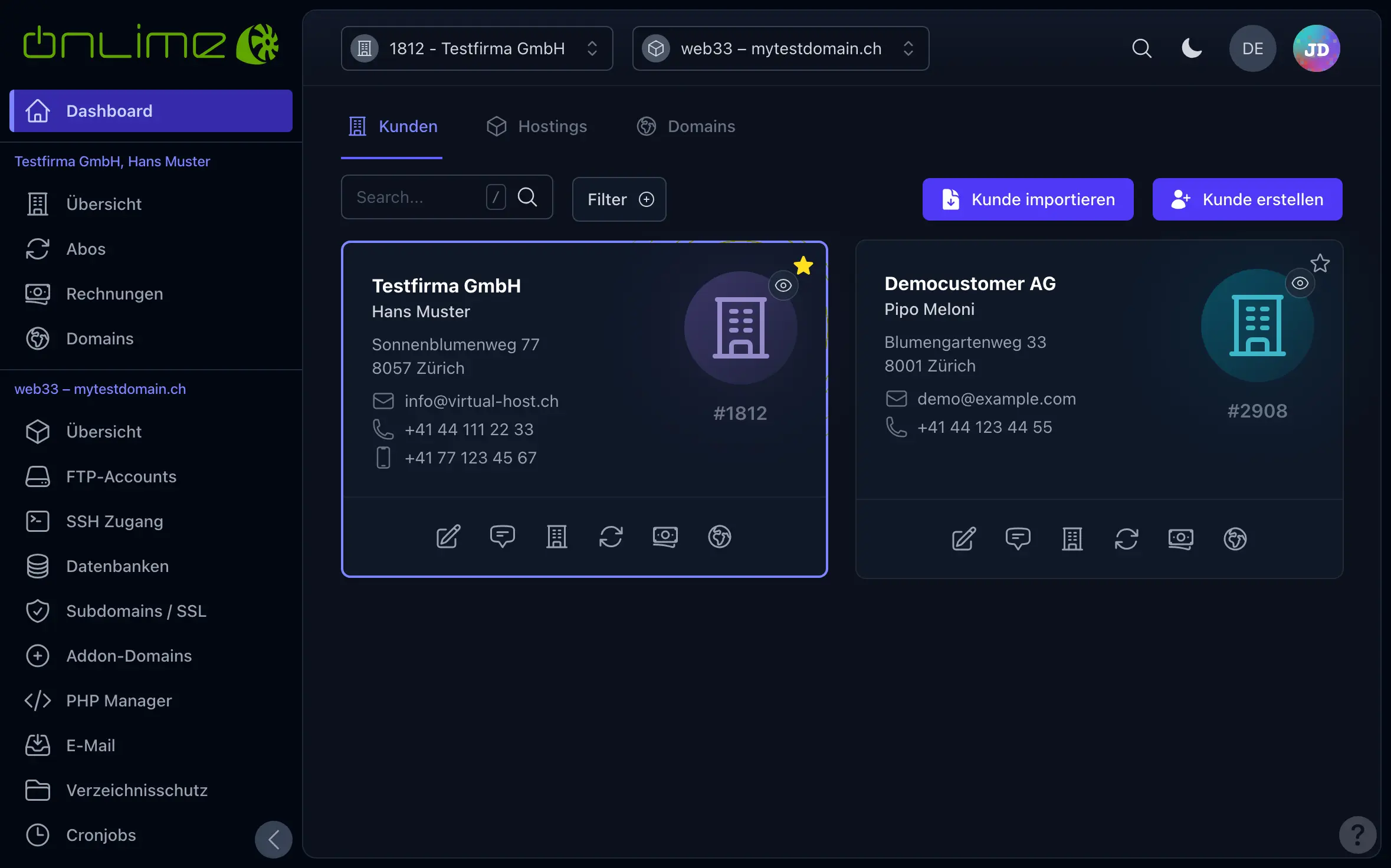The height and width of the screenshot is (868, 1391).
Task: Collapse the sidebar with chevron button
Action: [274, 839]
